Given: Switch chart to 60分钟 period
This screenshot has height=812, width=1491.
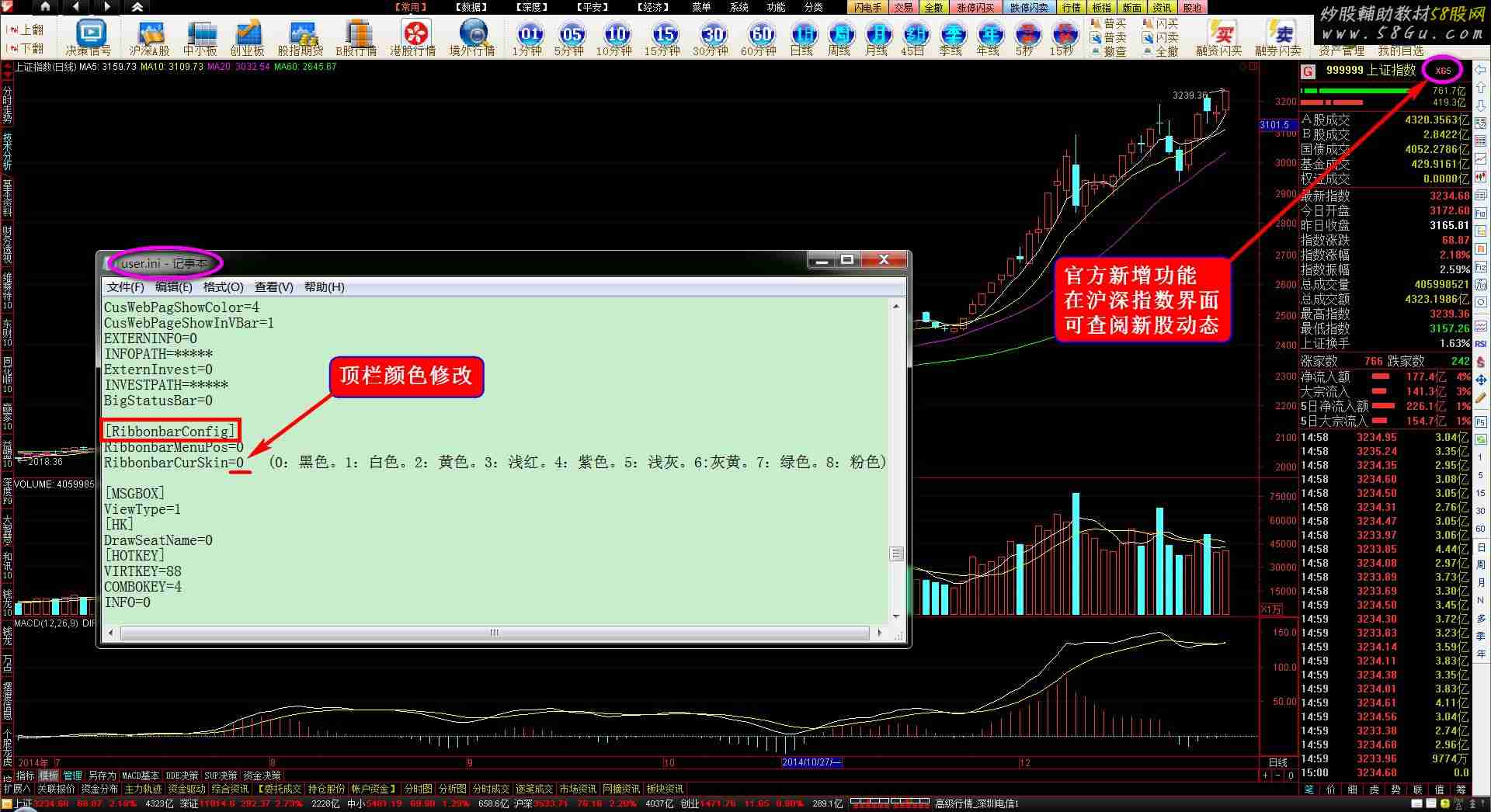Looking at the screenshot, I should pos(759,37).
